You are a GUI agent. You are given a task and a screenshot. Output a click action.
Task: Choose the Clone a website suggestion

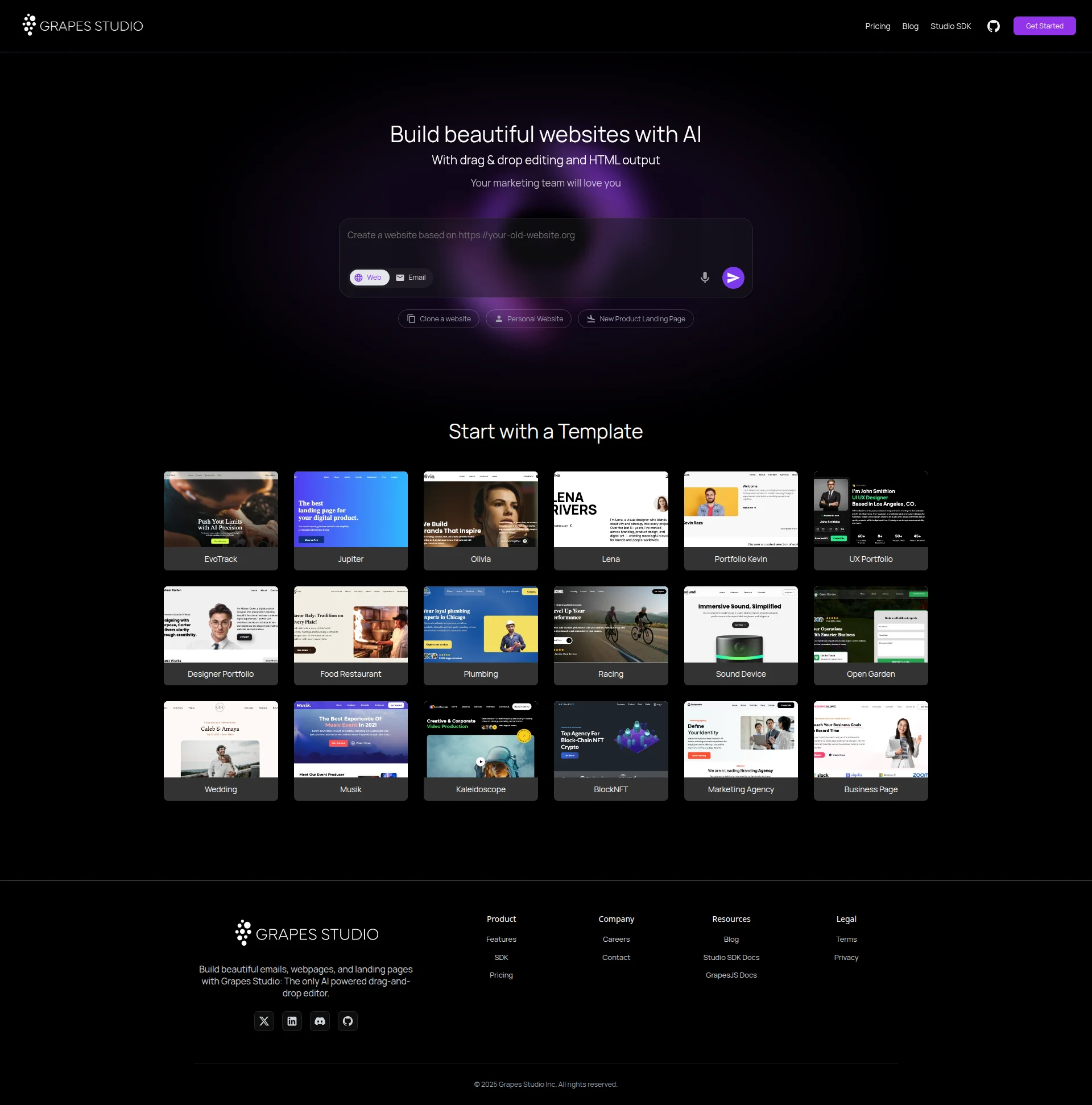439,318
